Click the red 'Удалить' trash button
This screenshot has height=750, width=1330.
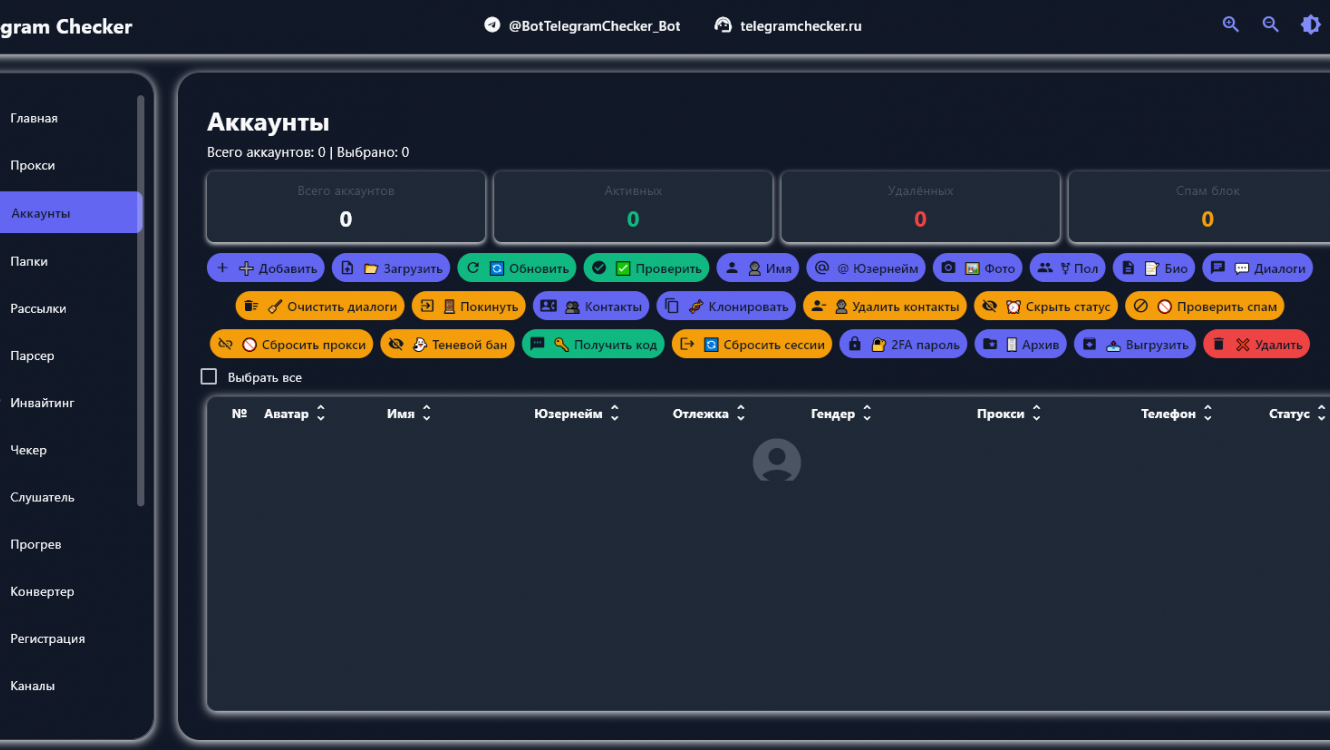(x=1256, y=344)
